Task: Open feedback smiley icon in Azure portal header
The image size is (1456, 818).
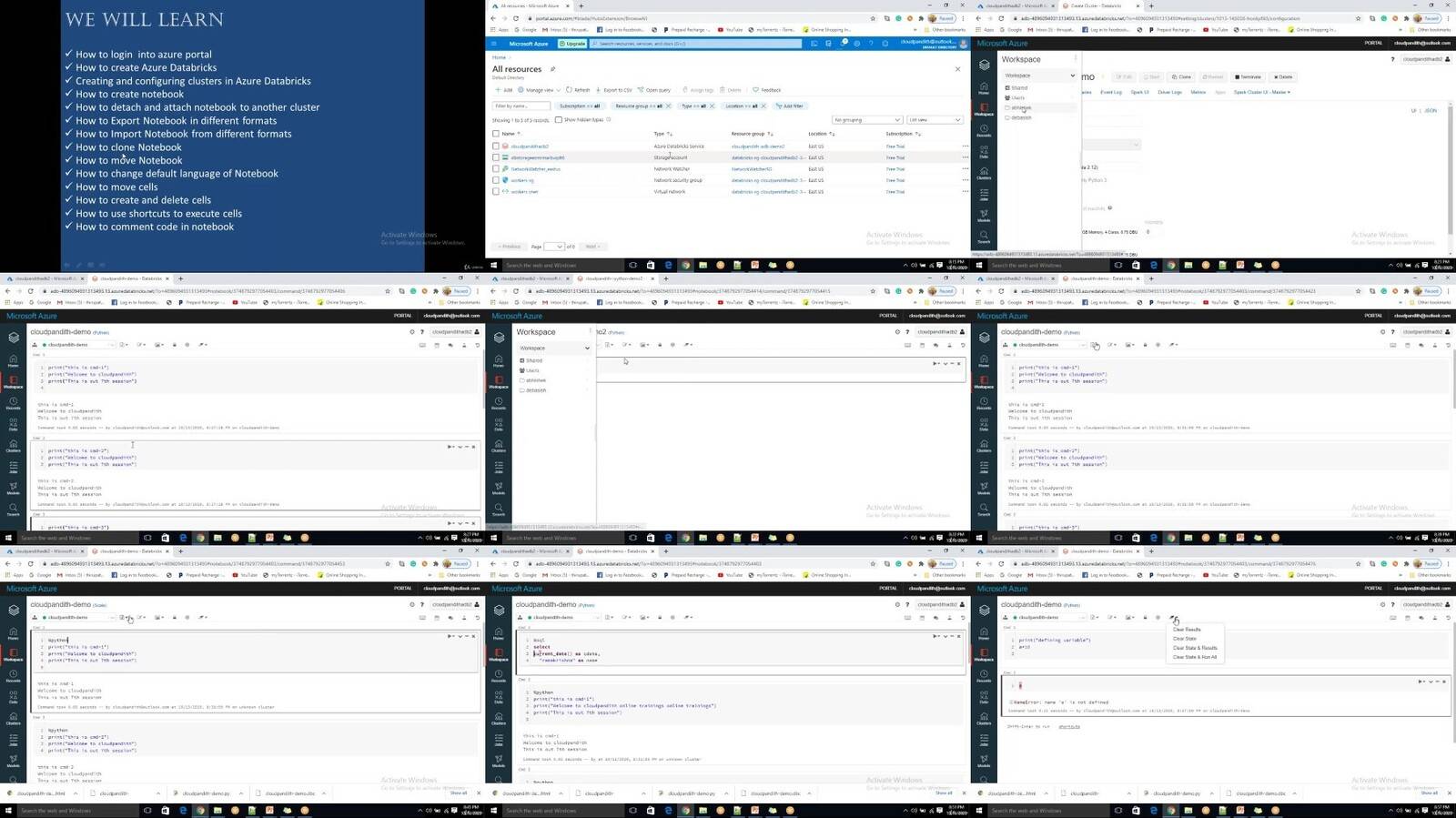Action: 885,44
